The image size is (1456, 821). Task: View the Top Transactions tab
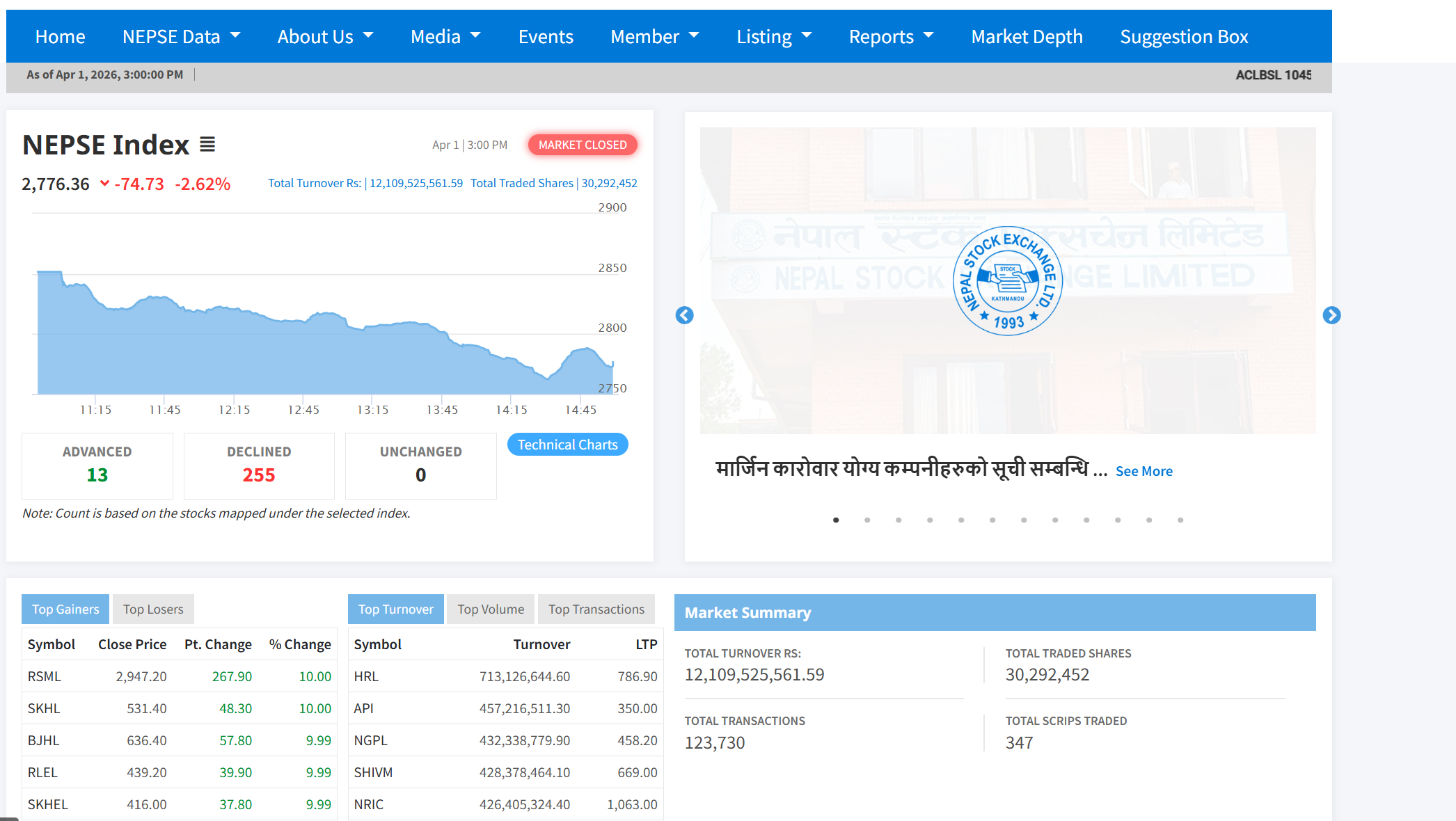tap(596, 609)
